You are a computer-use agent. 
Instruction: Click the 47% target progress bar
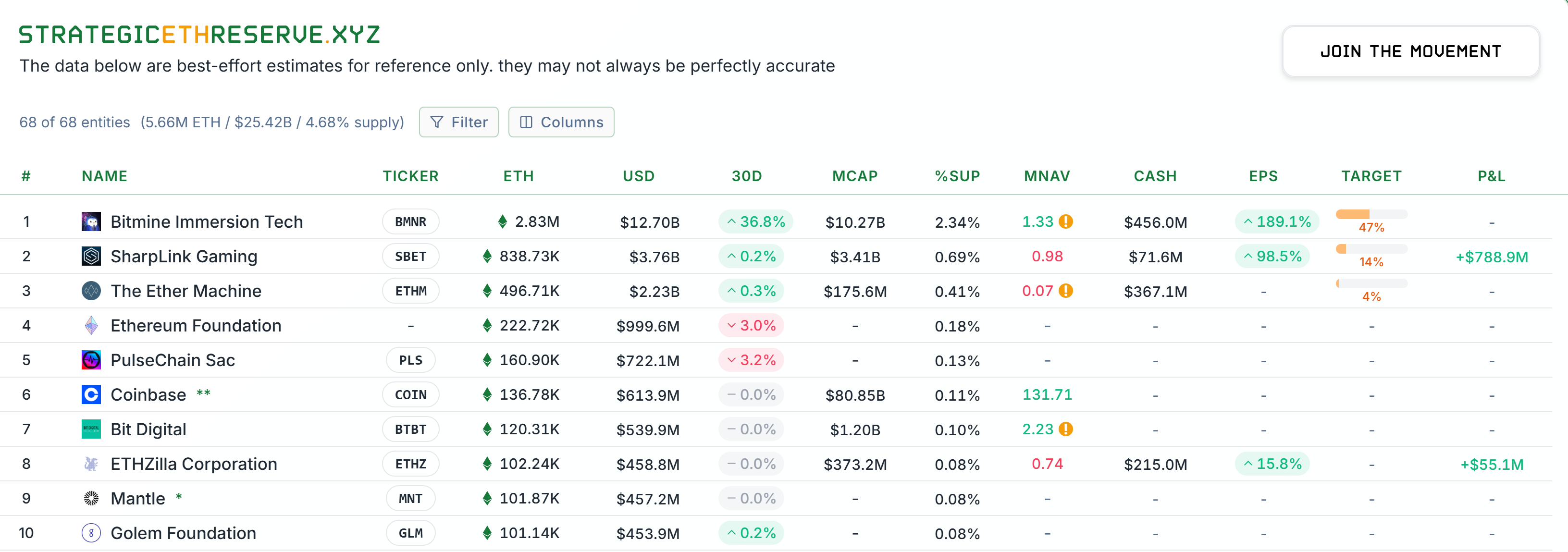(x=1371, y=214)
